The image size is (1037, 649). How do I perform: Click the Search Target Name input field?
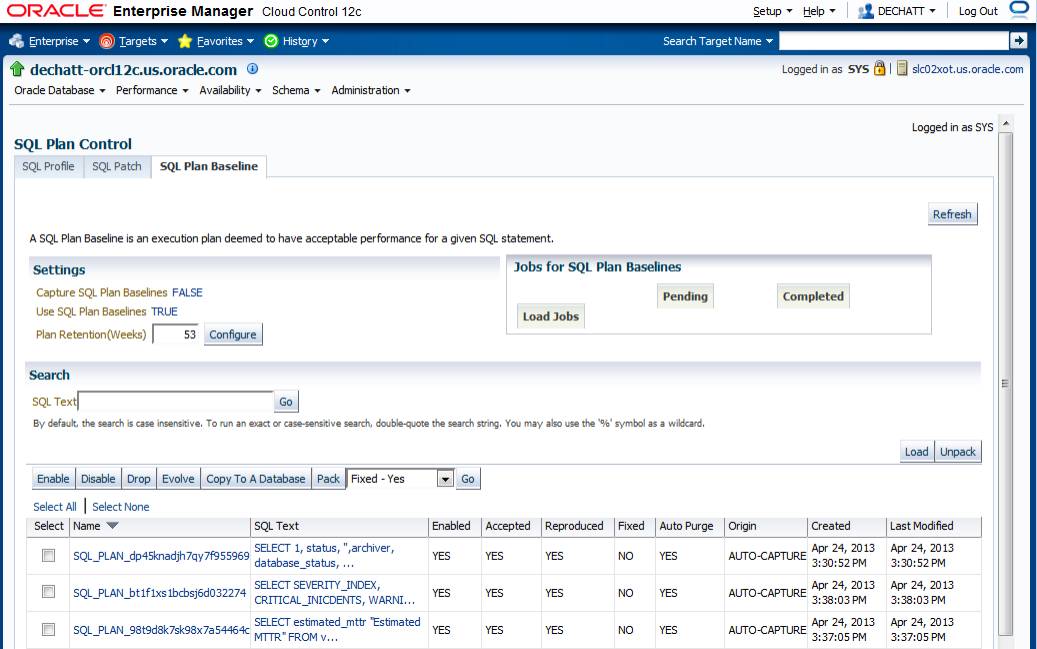click(894, 41)
